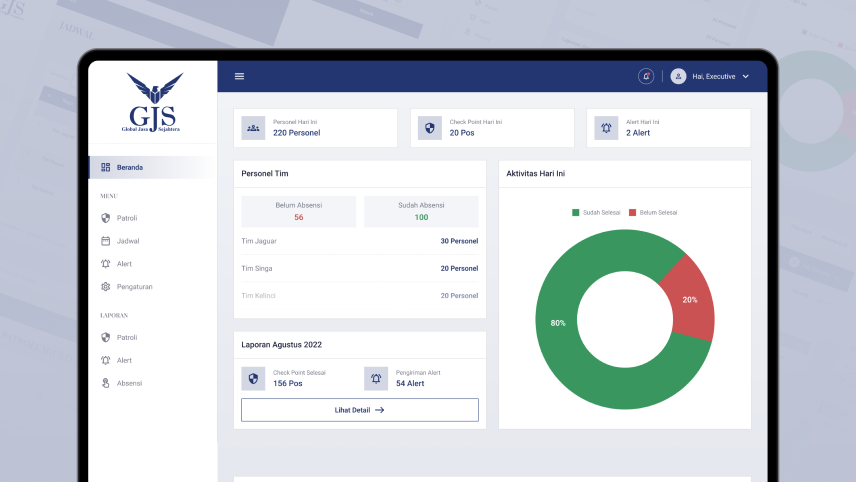Open Pengaturan settings item
856x482 pixels.
[x=134, y=287]
